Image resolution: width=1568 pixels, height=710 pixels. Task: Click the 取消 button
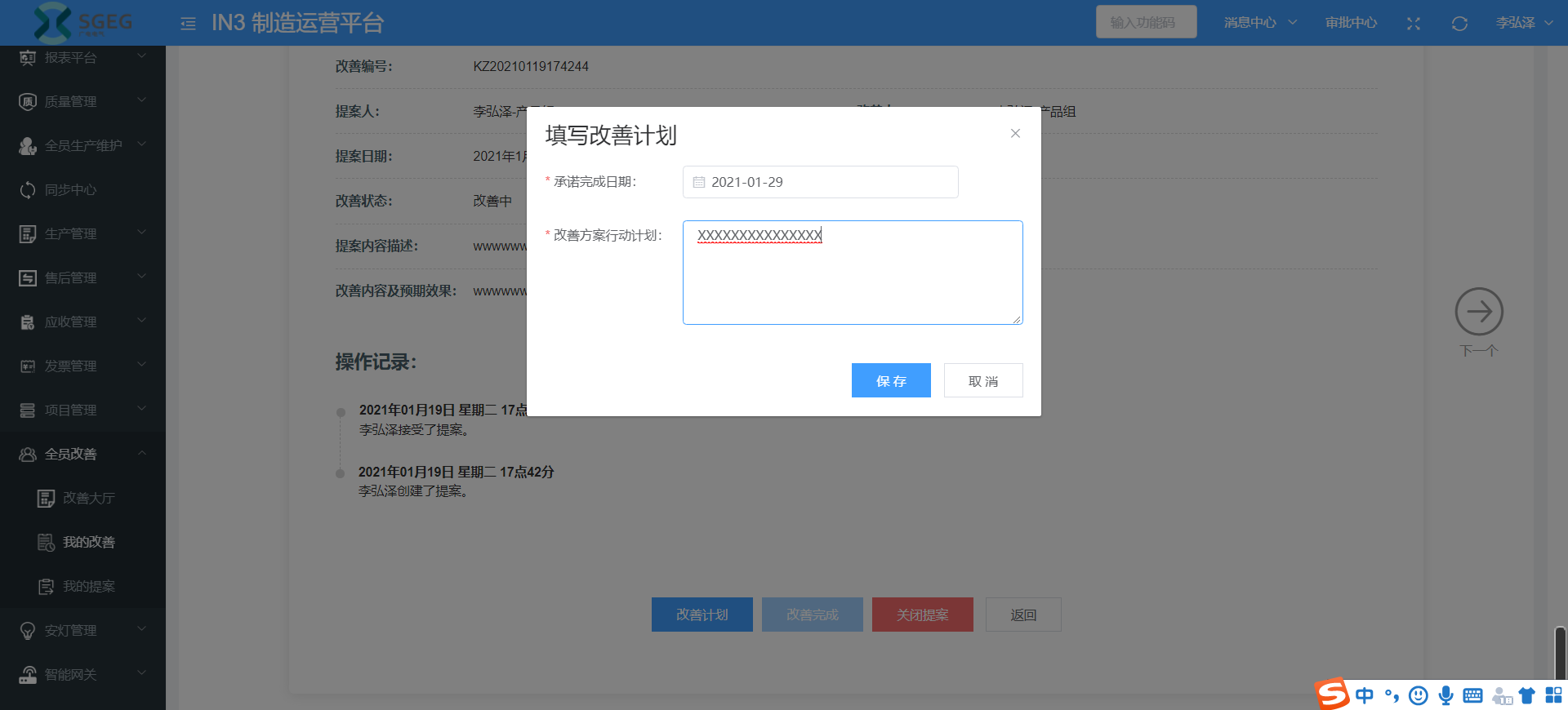[x=983, y=380]
